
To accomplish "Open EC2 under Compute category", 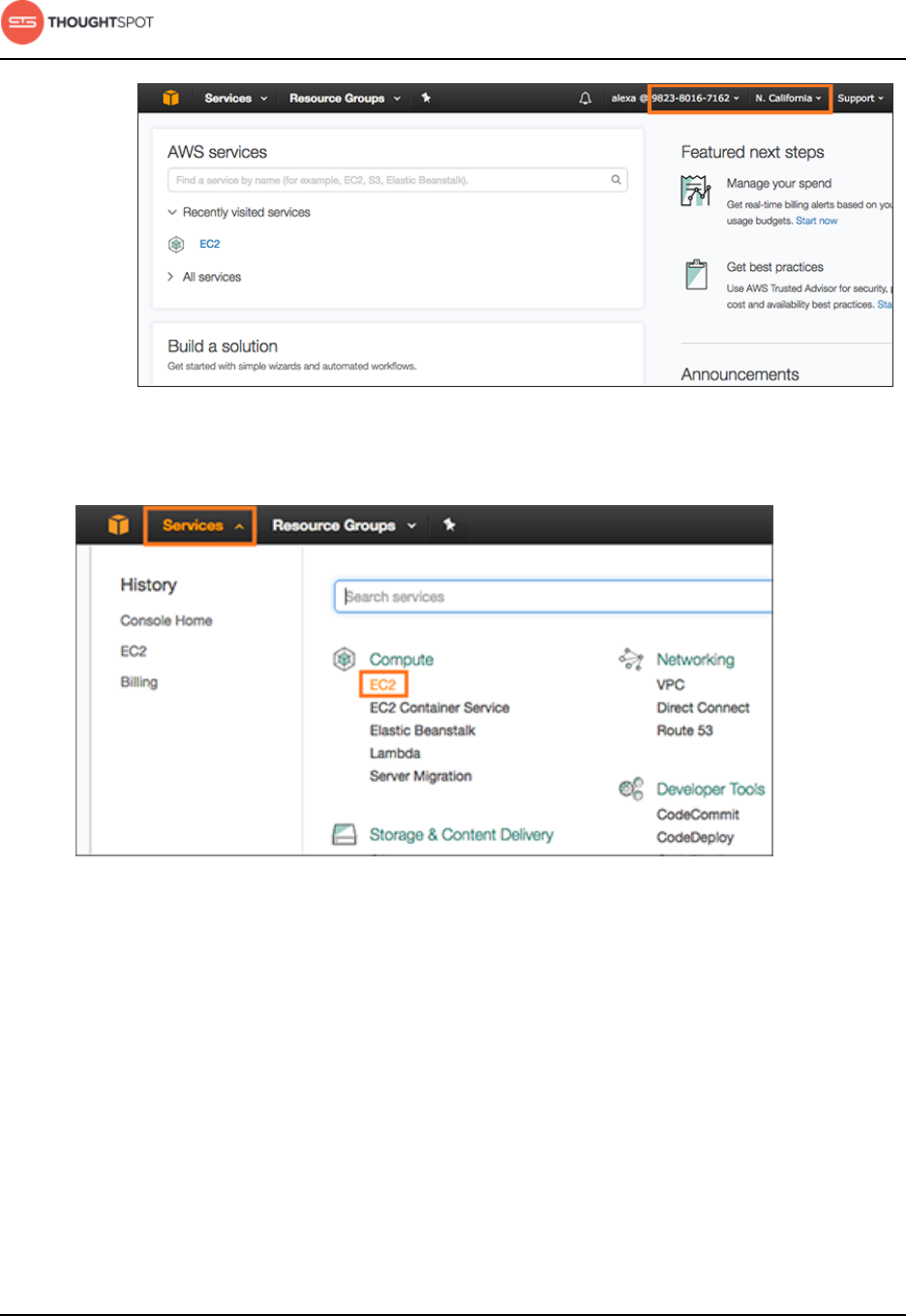I will (x=383, y=684).
